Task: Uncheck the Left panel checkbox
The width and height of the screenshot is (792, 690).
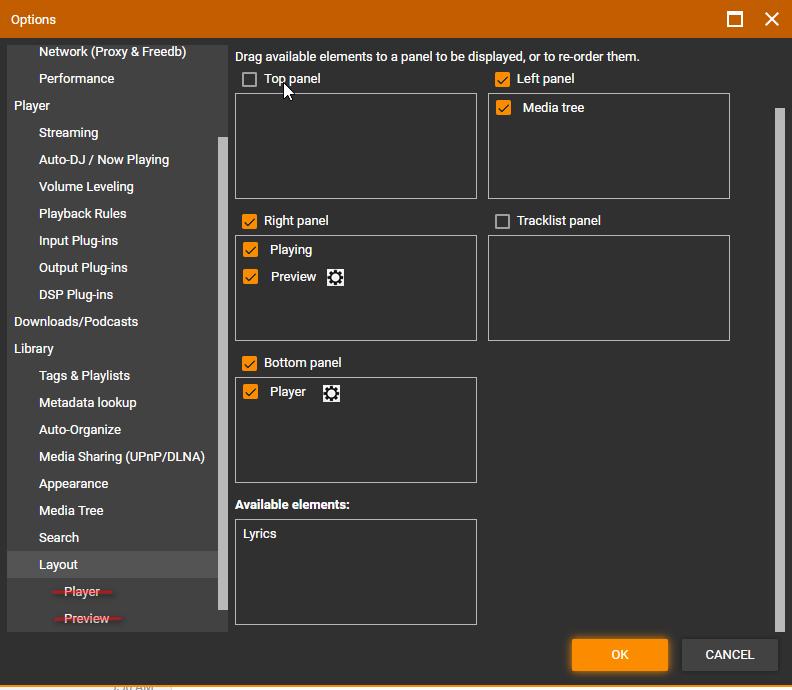Action: click(x=502, y=79)
